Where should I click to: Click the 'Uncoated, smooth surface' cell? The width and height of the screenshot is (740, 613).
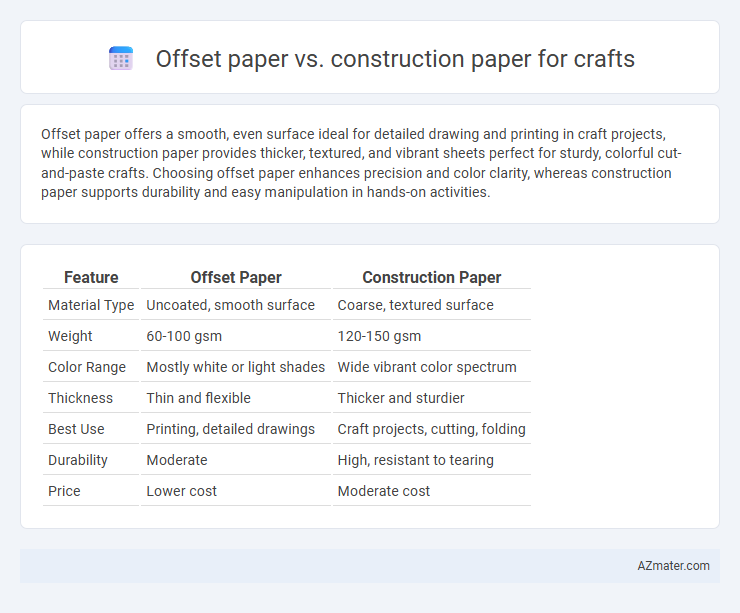pyautogui.click(x=236, y=305)
